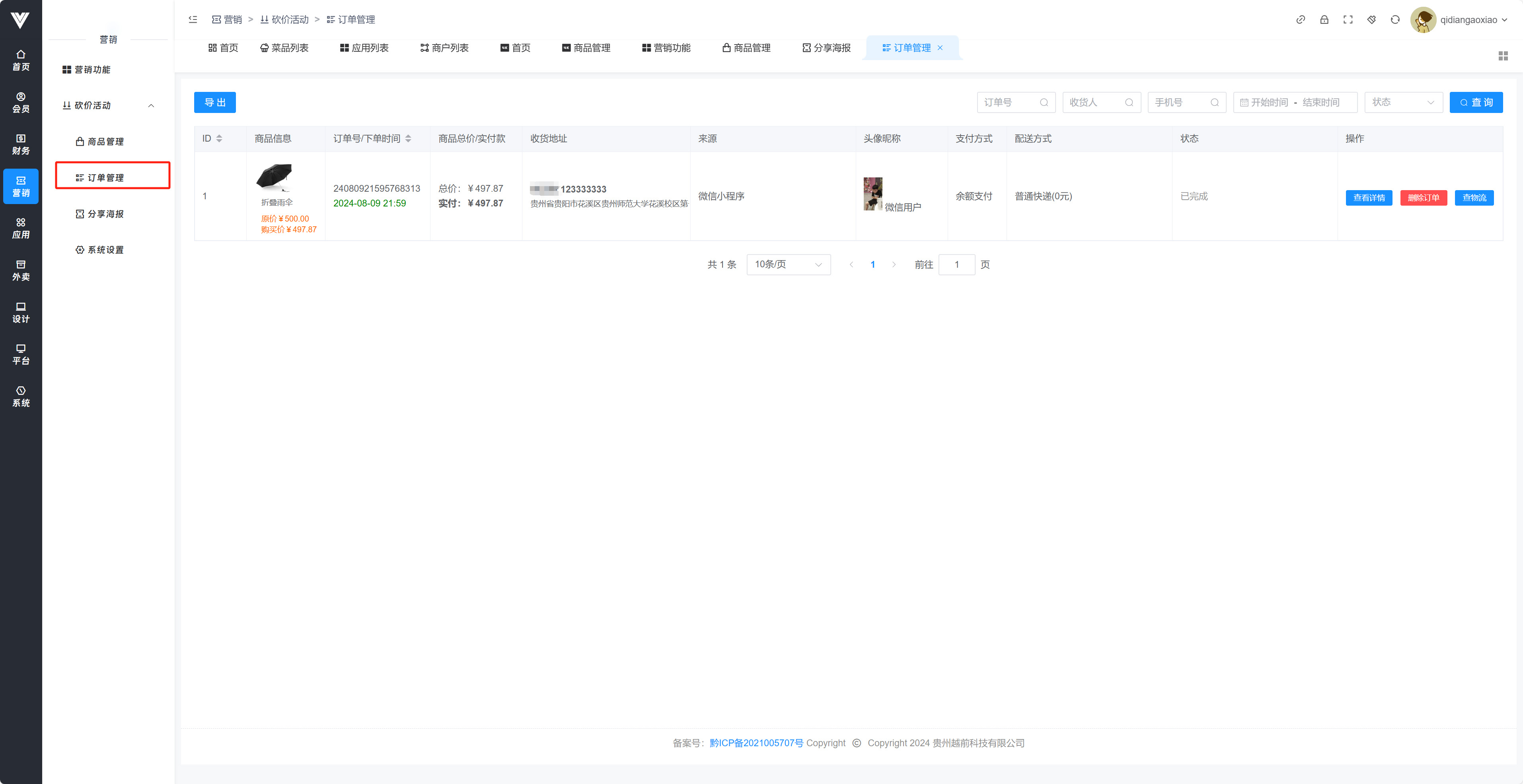1523x784 pixels.
Task: Click the lock screen icon
Action: click(1324, 19)
